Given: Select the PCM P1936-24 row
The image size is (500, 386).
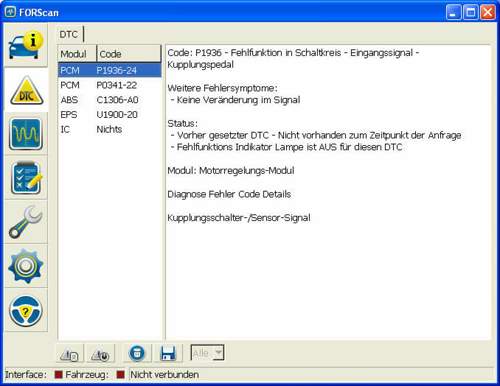Looking at the screenshot, I should [110, 70].
